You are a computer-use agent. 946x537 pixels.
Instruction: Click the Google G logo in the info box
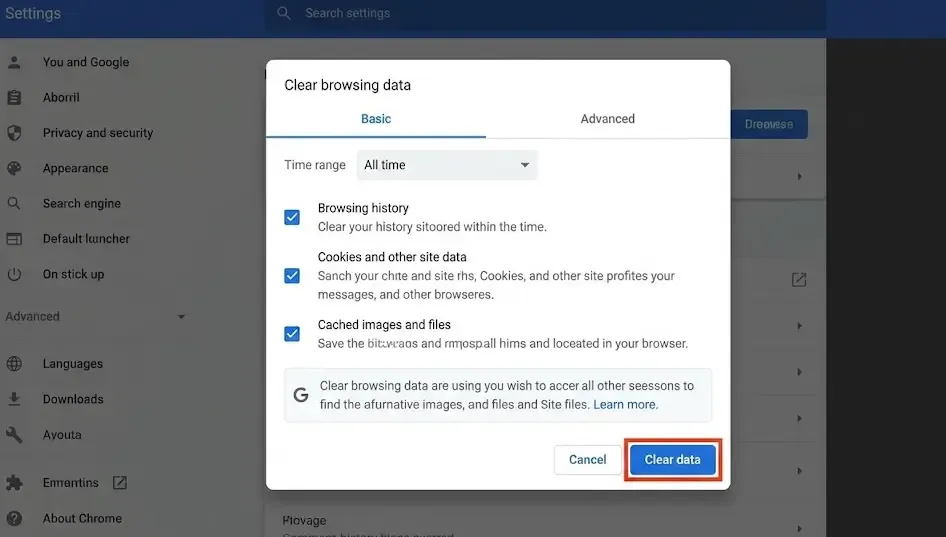coord(300,395)
